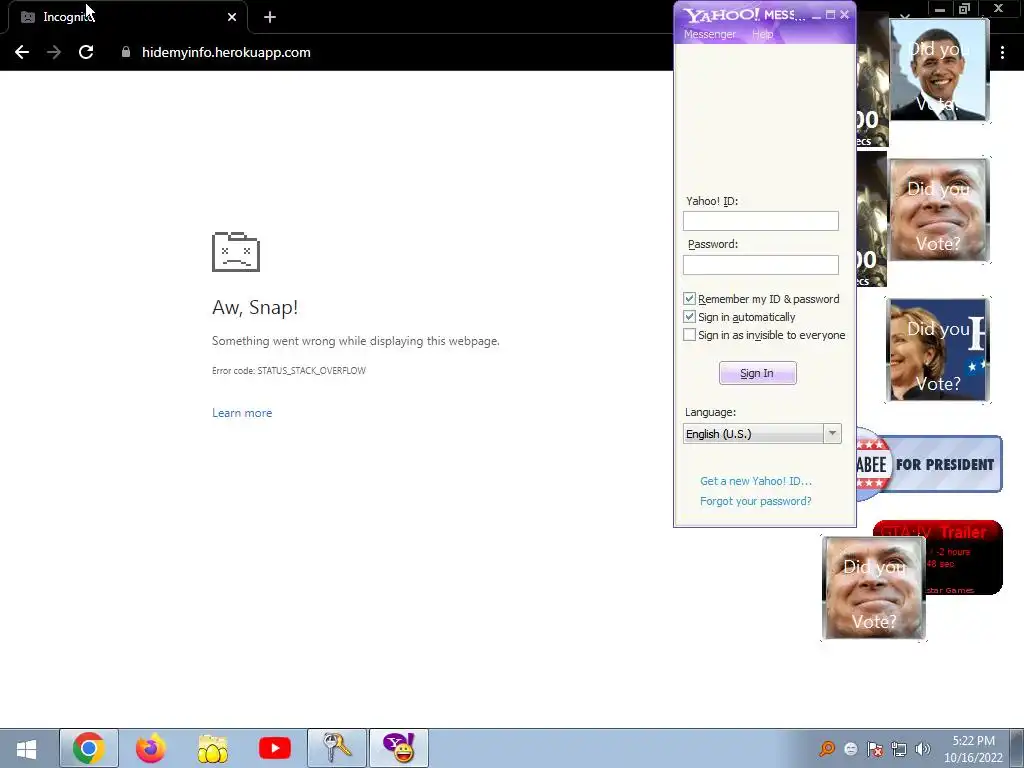
Task: Open the keys icon on taskbar
Action: point(337,748)
